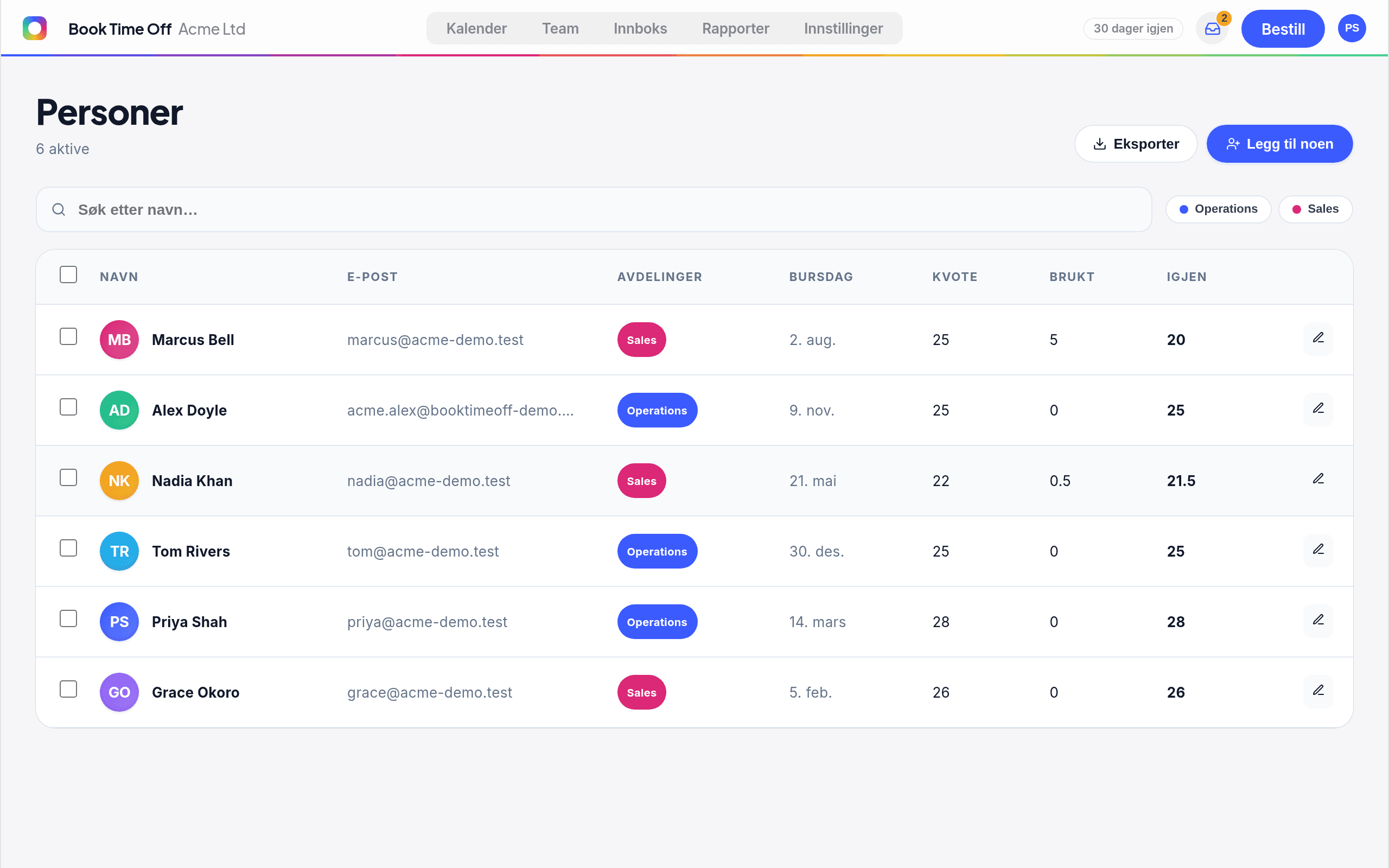Click the Eksporter button
The height and width of the screenshot is (868, 1389).
(x=1136, y=144)
